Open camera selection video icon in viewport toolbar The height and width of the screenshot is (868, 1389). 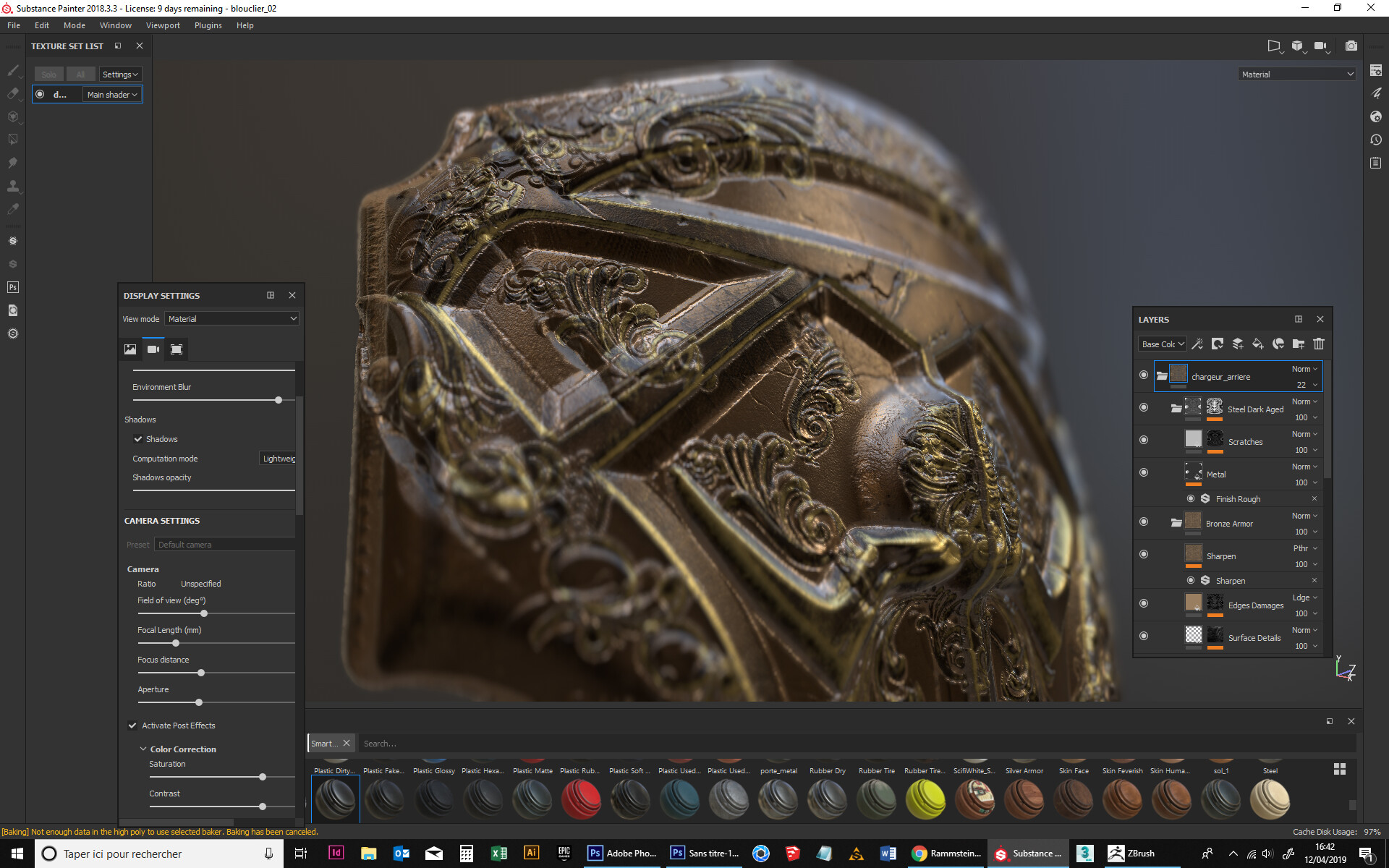[x=1321, y=46]
